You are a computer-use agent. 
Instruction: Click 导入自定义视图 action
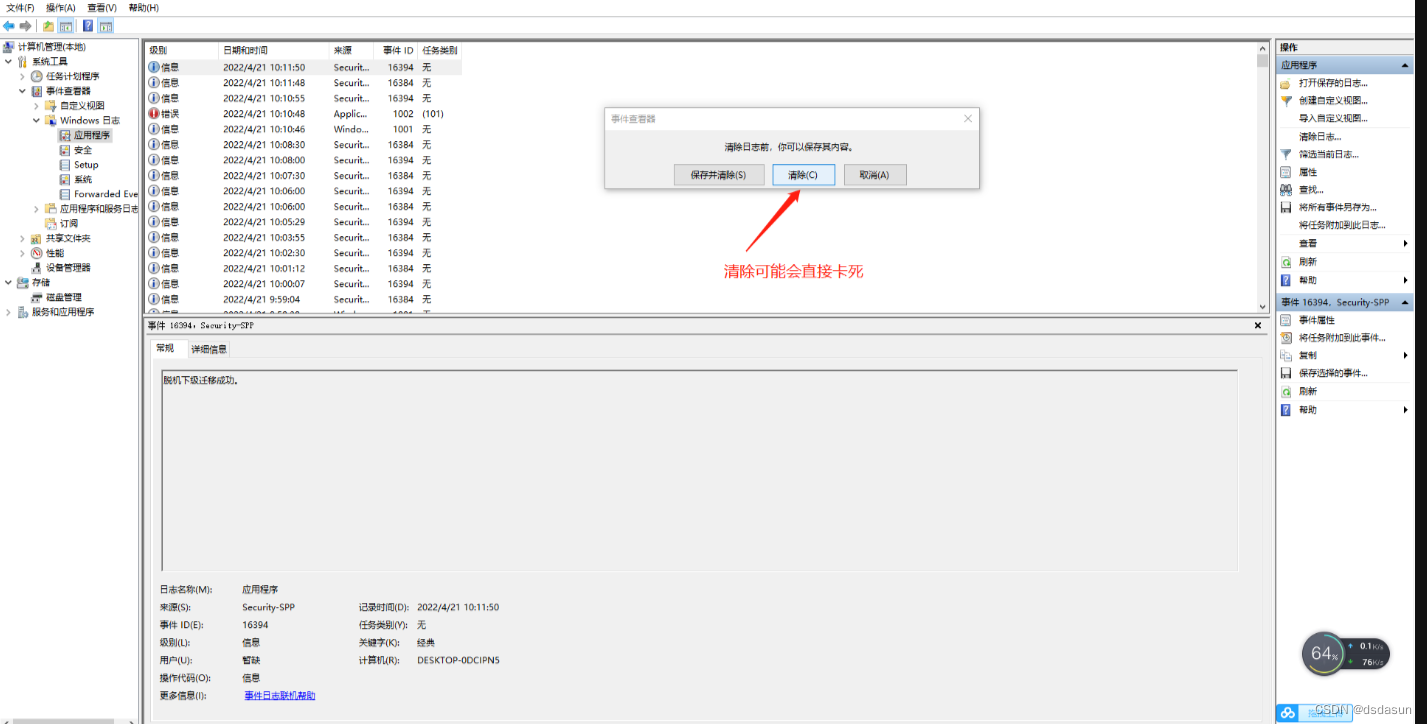tap(1333, 118)
